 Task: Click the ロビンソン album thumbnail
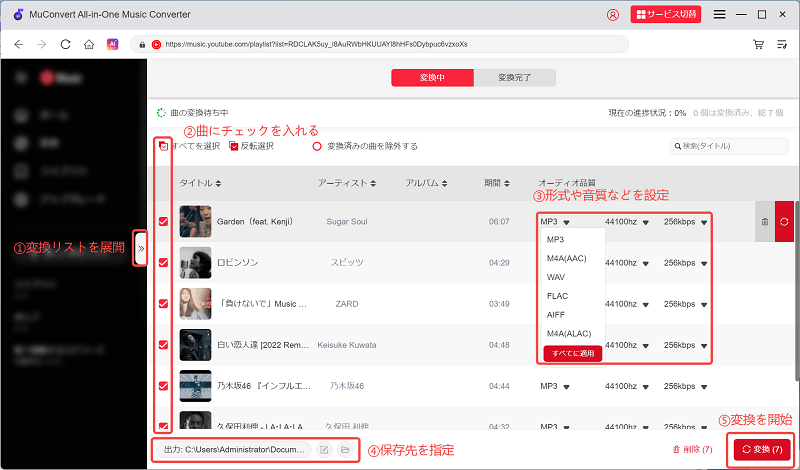[195, 263]
